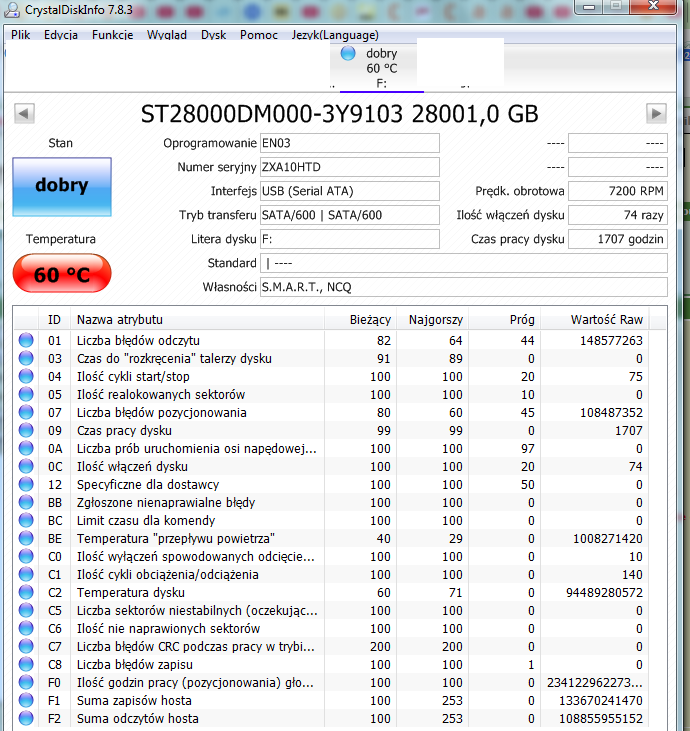Click the Nazwa atrybutu column header
The height and width of the screenshot is (731, 690).
click(197, 320)
